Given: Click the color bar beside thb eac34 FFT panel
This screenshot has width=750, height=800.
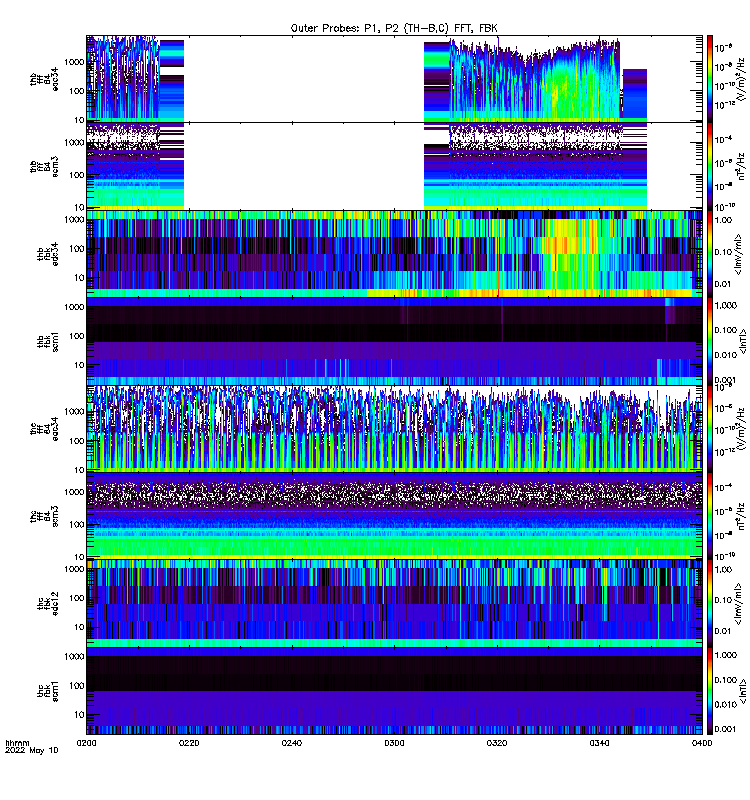Looking at the screenshot, I should point(710,79).
